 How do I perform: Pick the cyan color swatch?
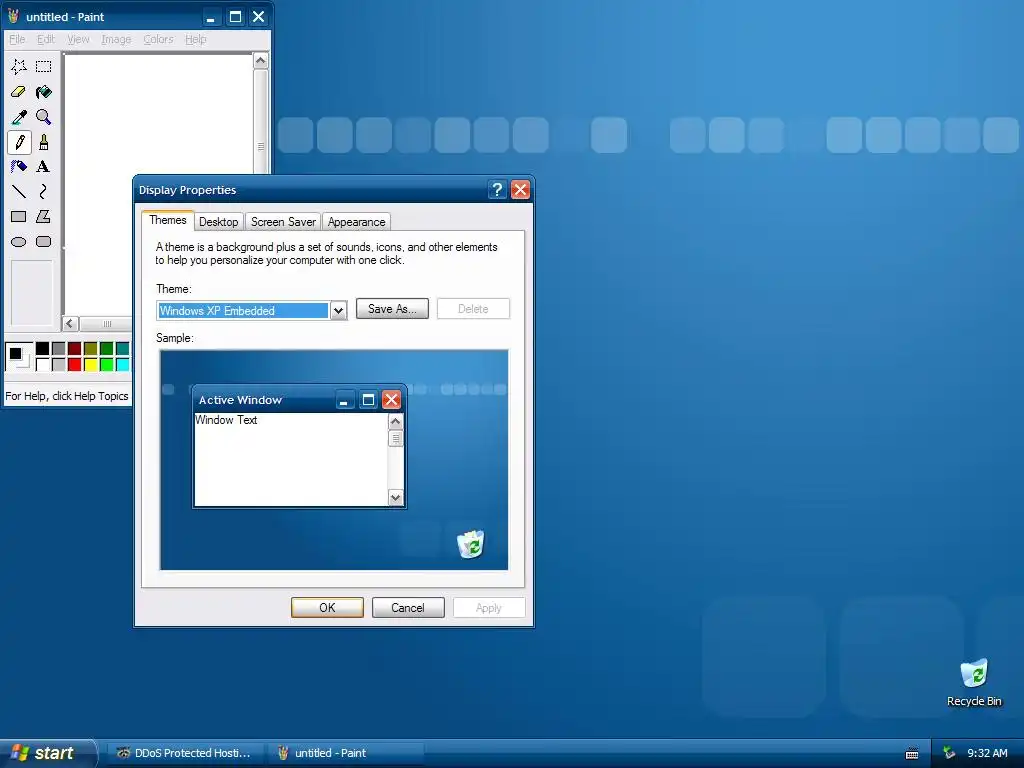coord(122,364)
